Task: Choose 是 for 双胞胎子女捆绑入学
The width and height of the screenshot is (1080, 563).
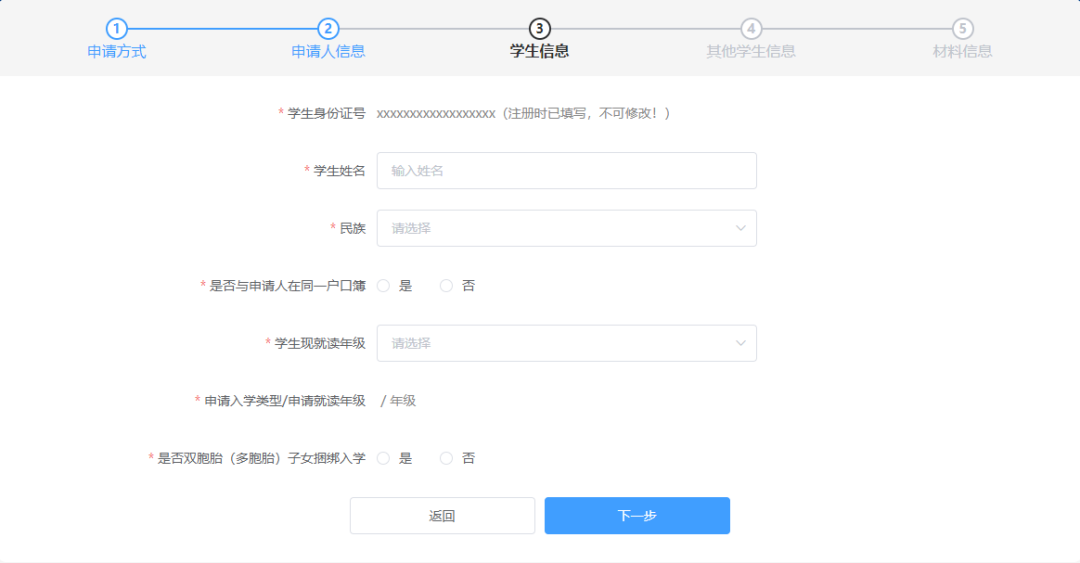Action: (x=383, y=459)
